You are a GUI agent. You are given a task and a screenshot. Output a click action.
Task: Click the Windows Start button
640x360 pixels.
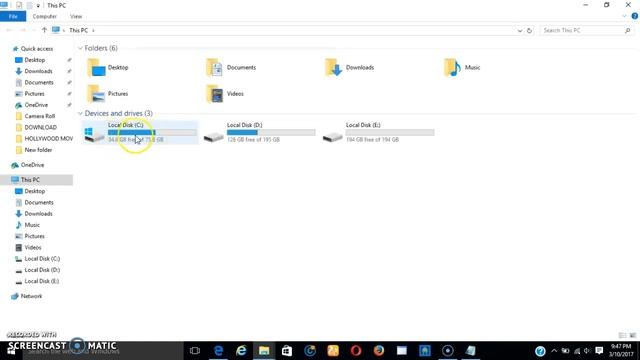pos(11,351)
